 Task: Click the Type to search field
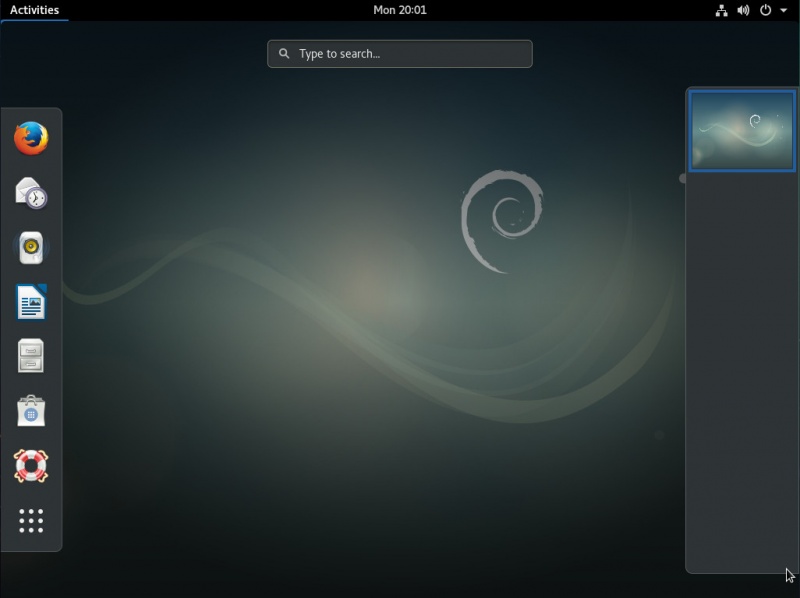(x=399, y=54)
